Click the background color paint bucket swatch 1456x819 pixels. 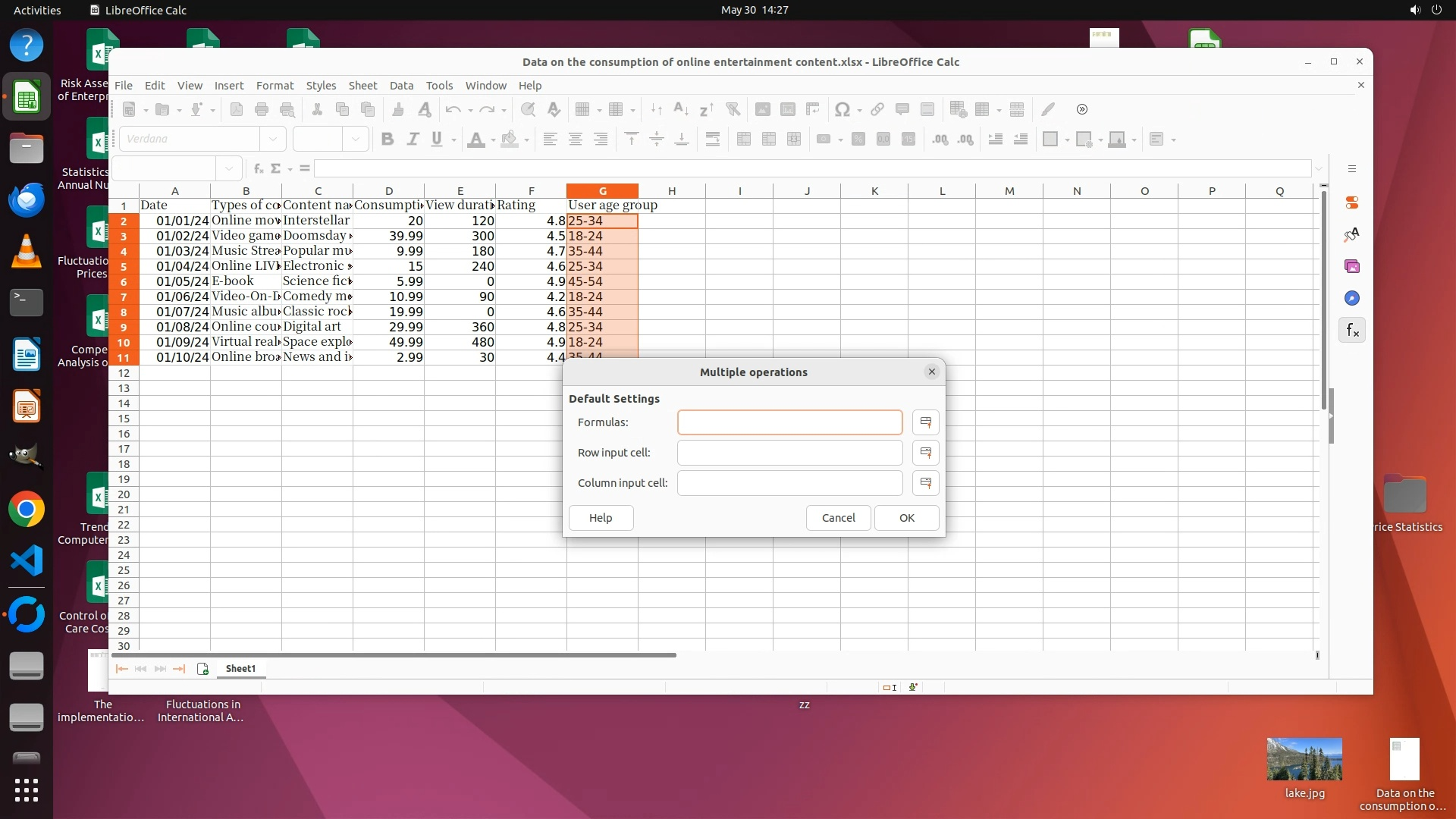tap(510, 140)
